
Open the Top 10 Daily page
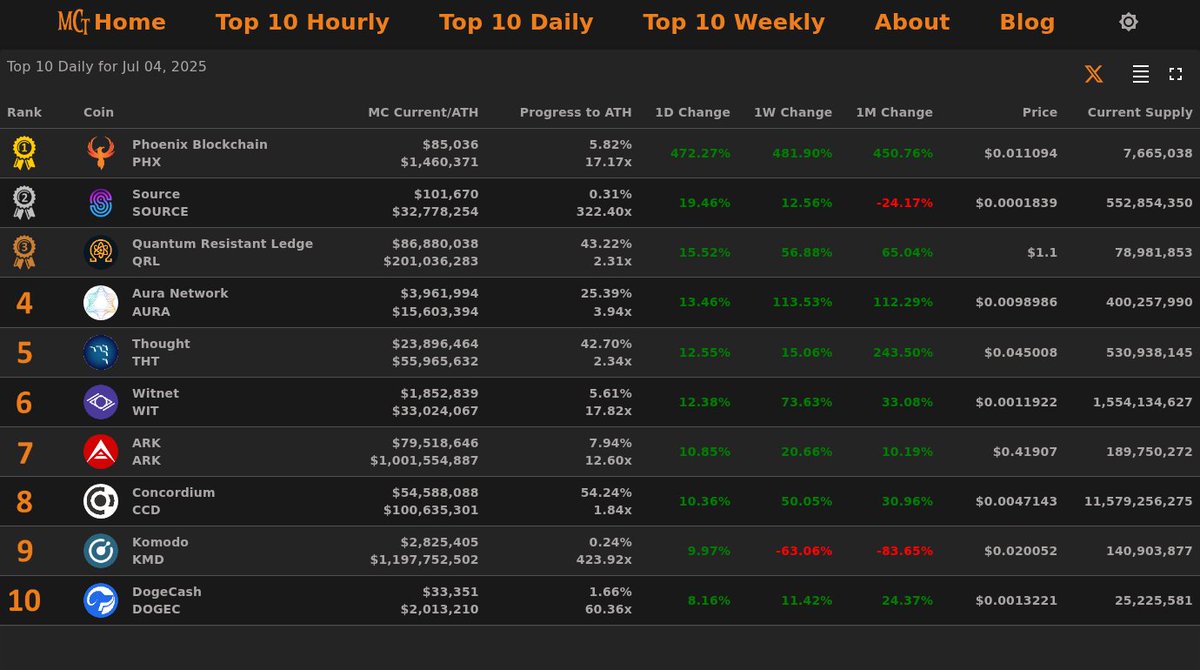[x=516, y=22]
